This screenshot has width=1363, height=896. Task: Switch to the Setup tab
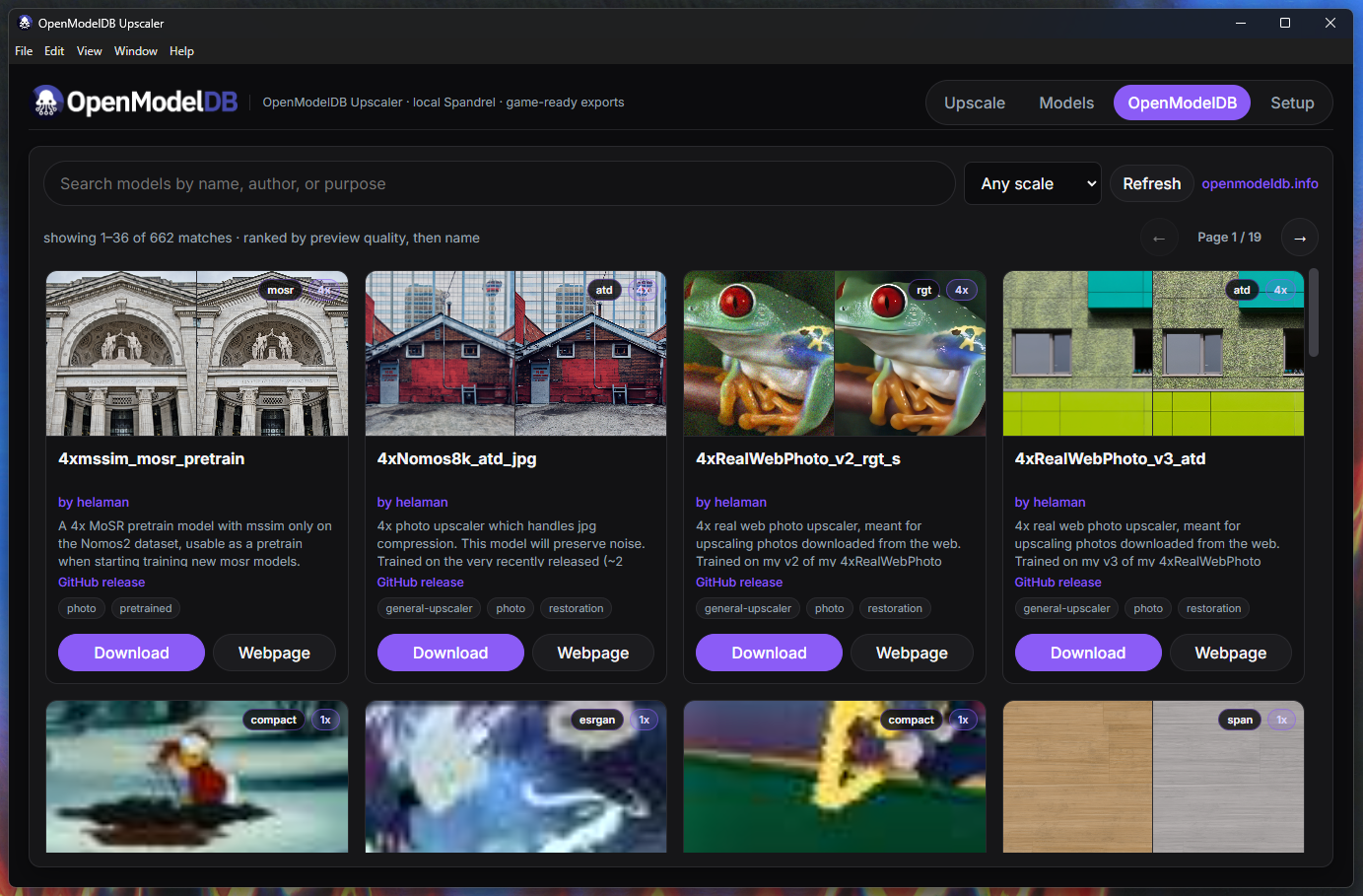click(1292, 103)
